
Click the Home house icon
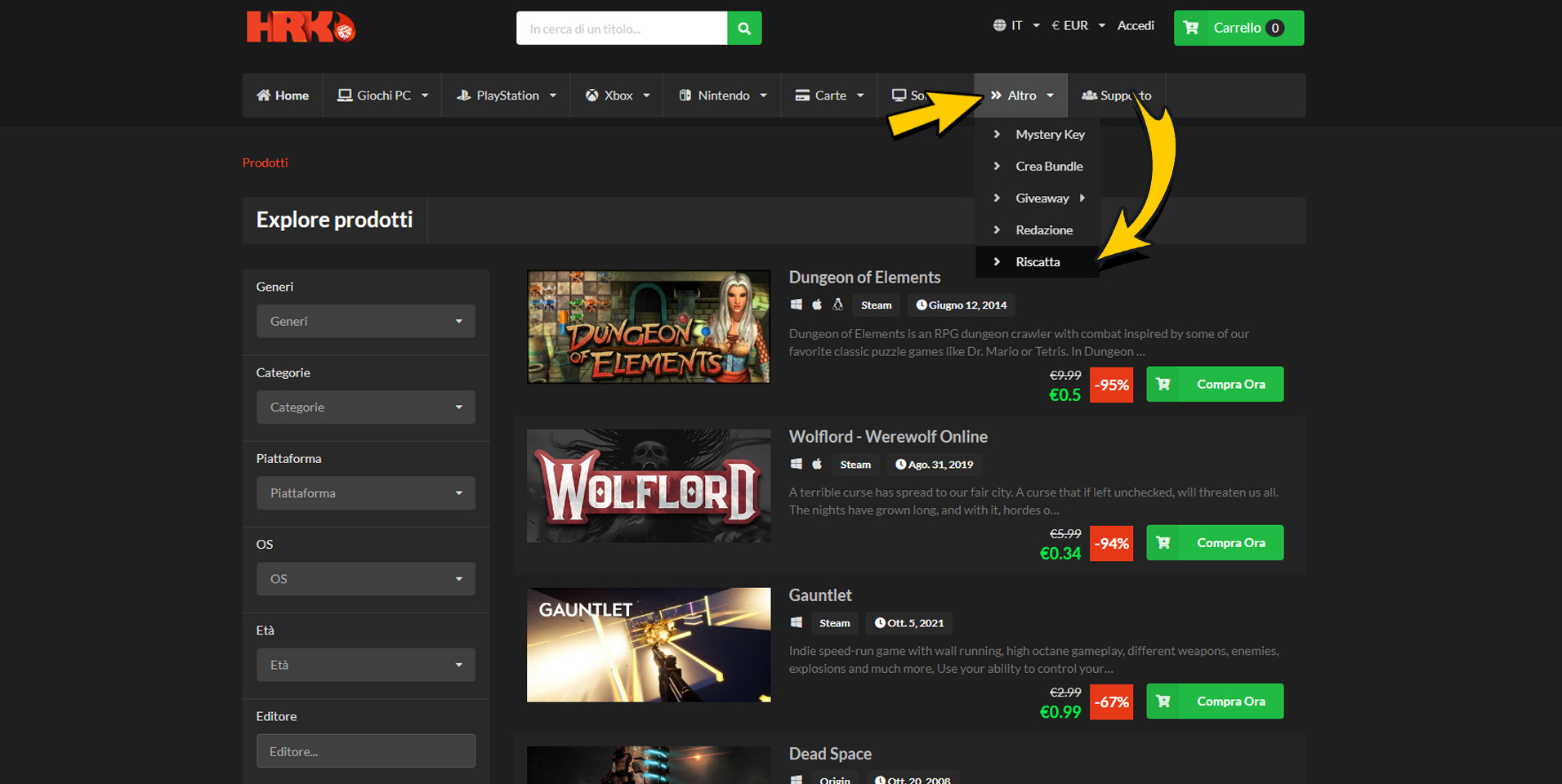(x=264, y=96)
